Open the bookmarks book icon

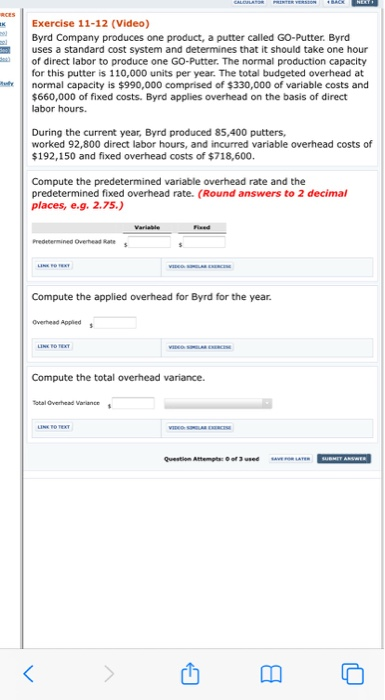272,674
